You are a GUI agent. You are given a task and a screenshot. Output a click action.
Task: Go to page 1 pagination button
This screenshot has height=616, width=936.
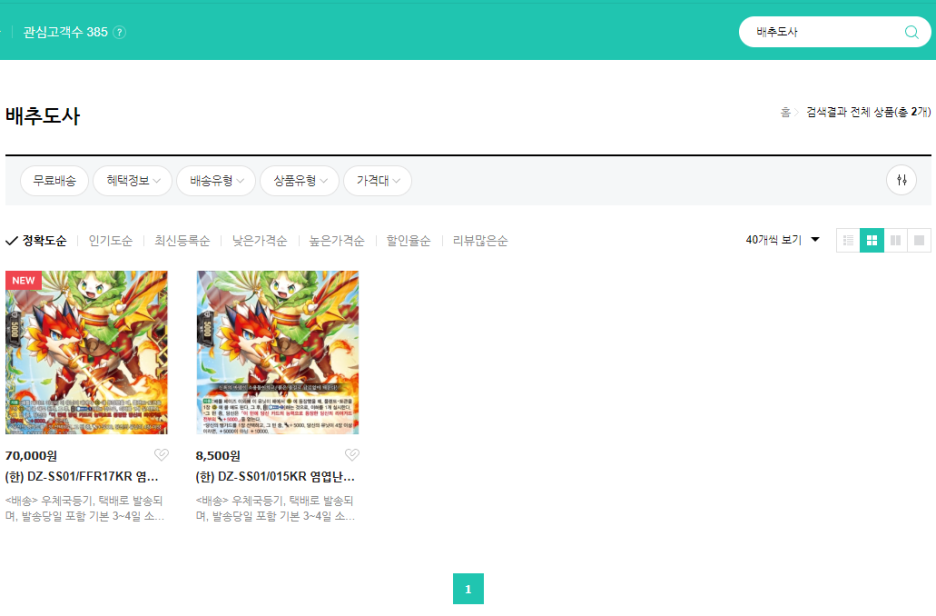tap(468, 589)
